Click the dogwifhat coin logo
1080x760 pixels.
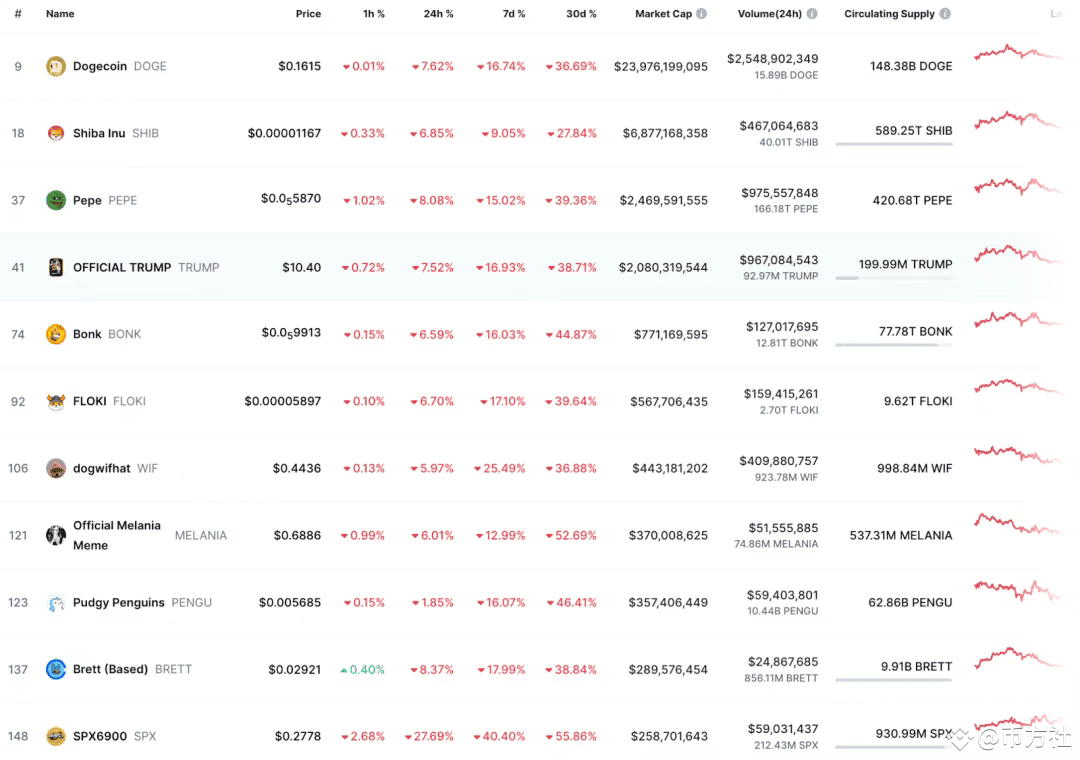(56, 468)
